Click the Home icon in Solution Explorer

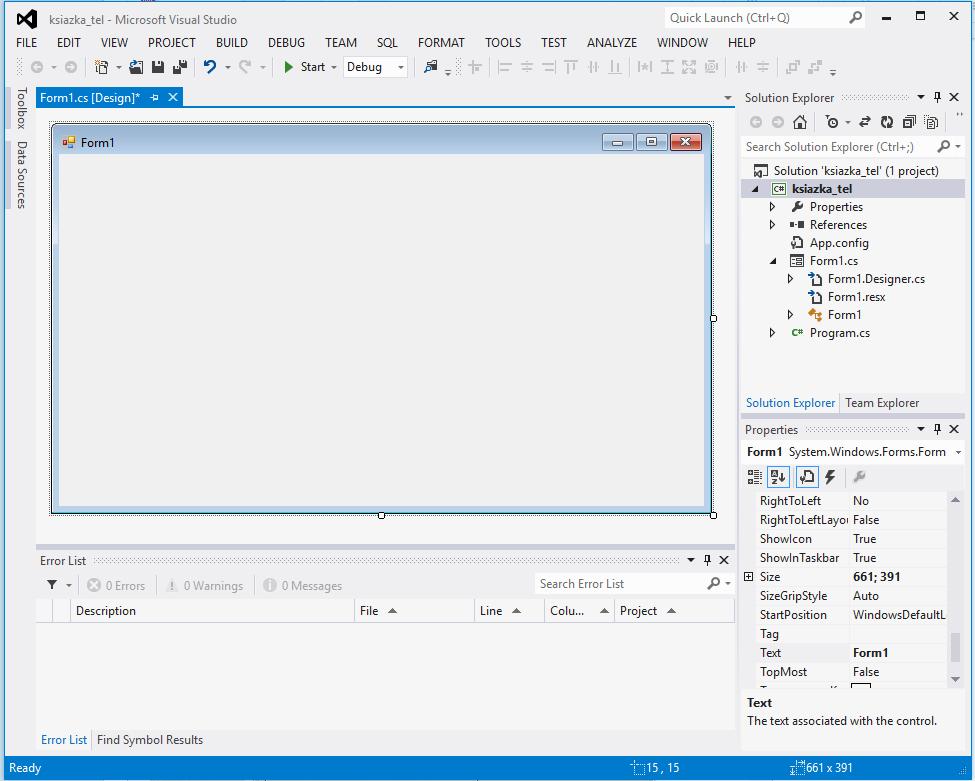coord(800,122)
